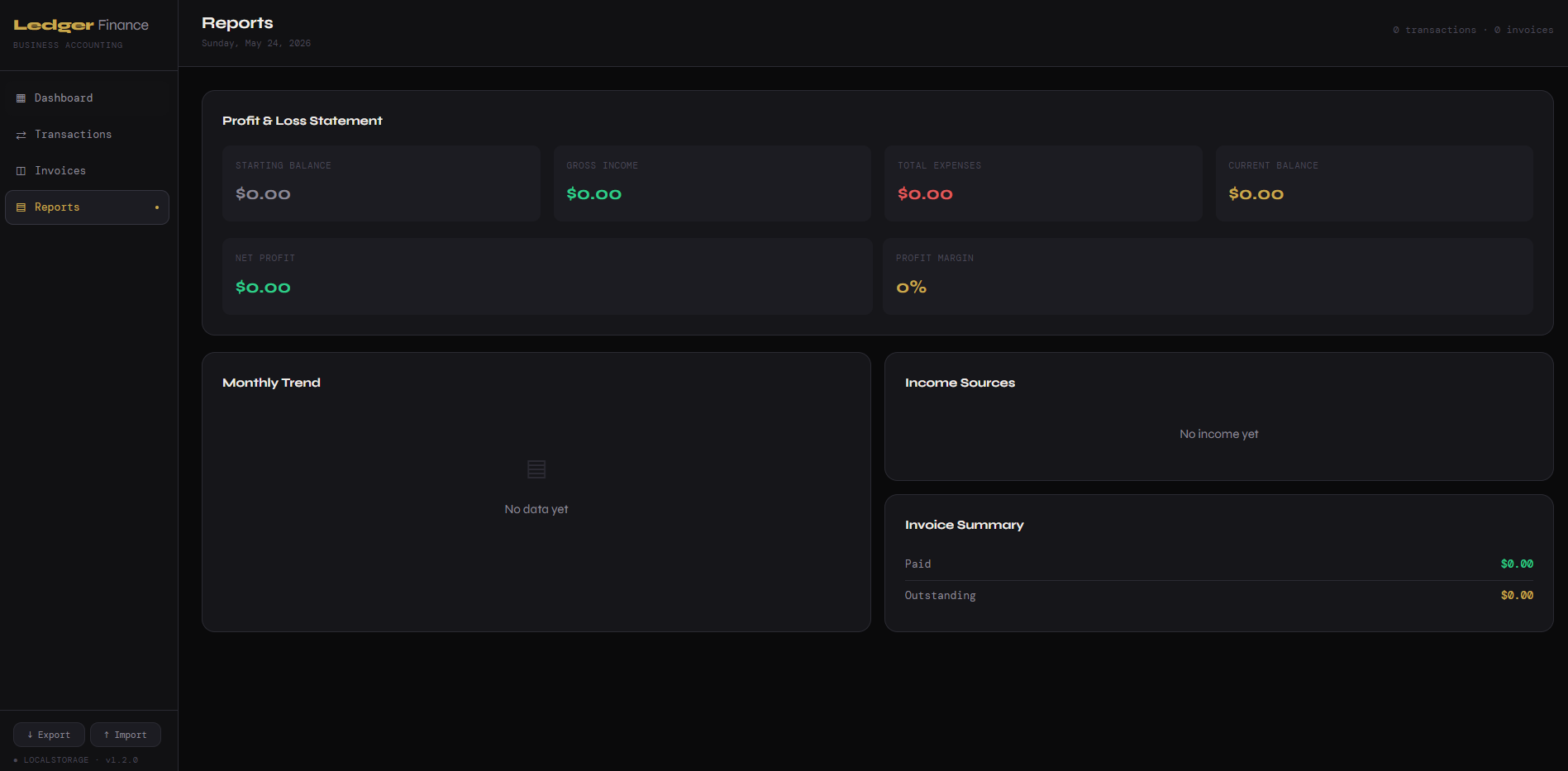Screen dimensions: 1568x771
Task: Open the Invoices section
Action: [87, 171]
